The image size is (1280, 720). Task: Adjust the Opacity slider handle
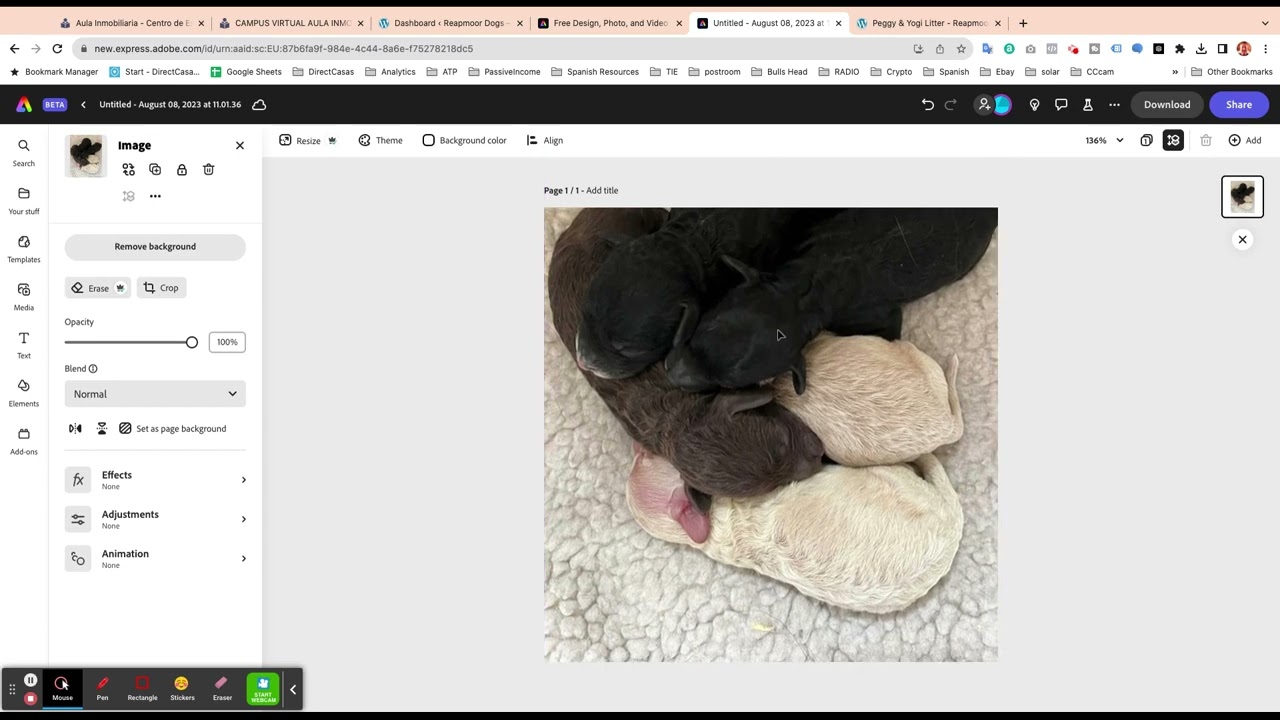coord(192,342)
